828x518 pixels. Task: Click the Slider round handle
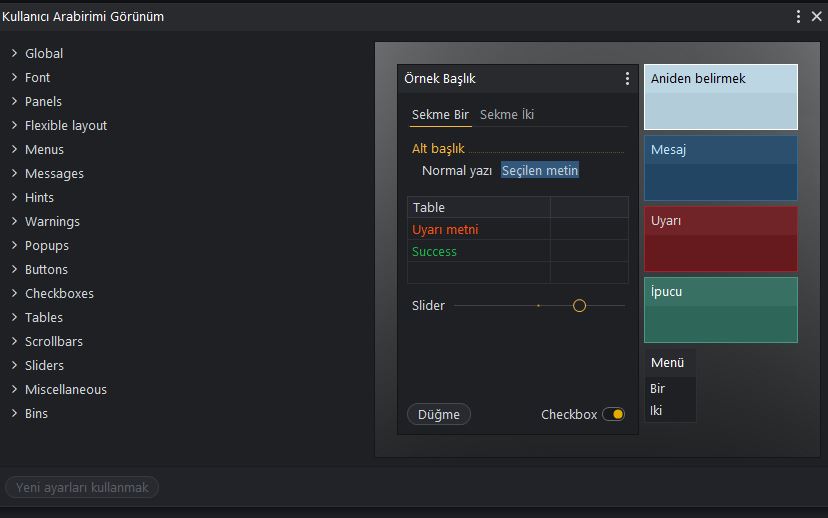point(579,306)
